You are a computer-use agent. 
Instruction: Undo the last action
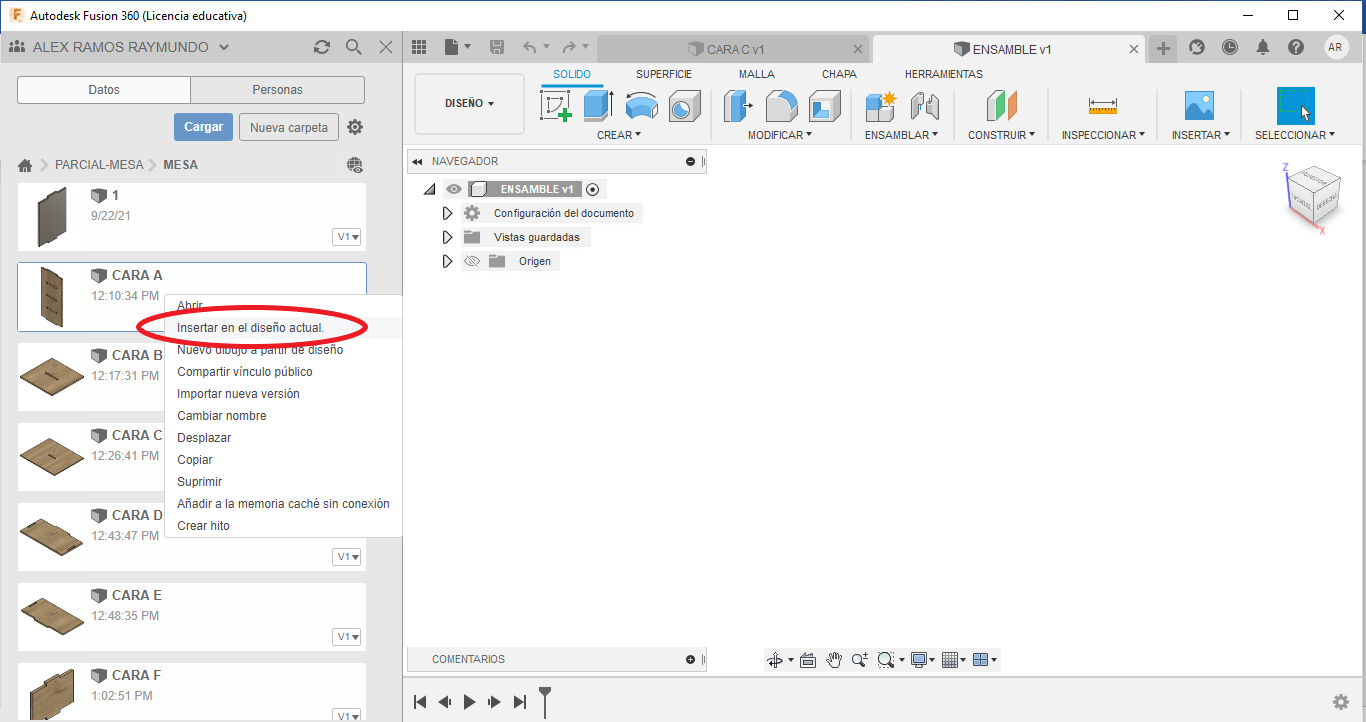coord(530,47)
